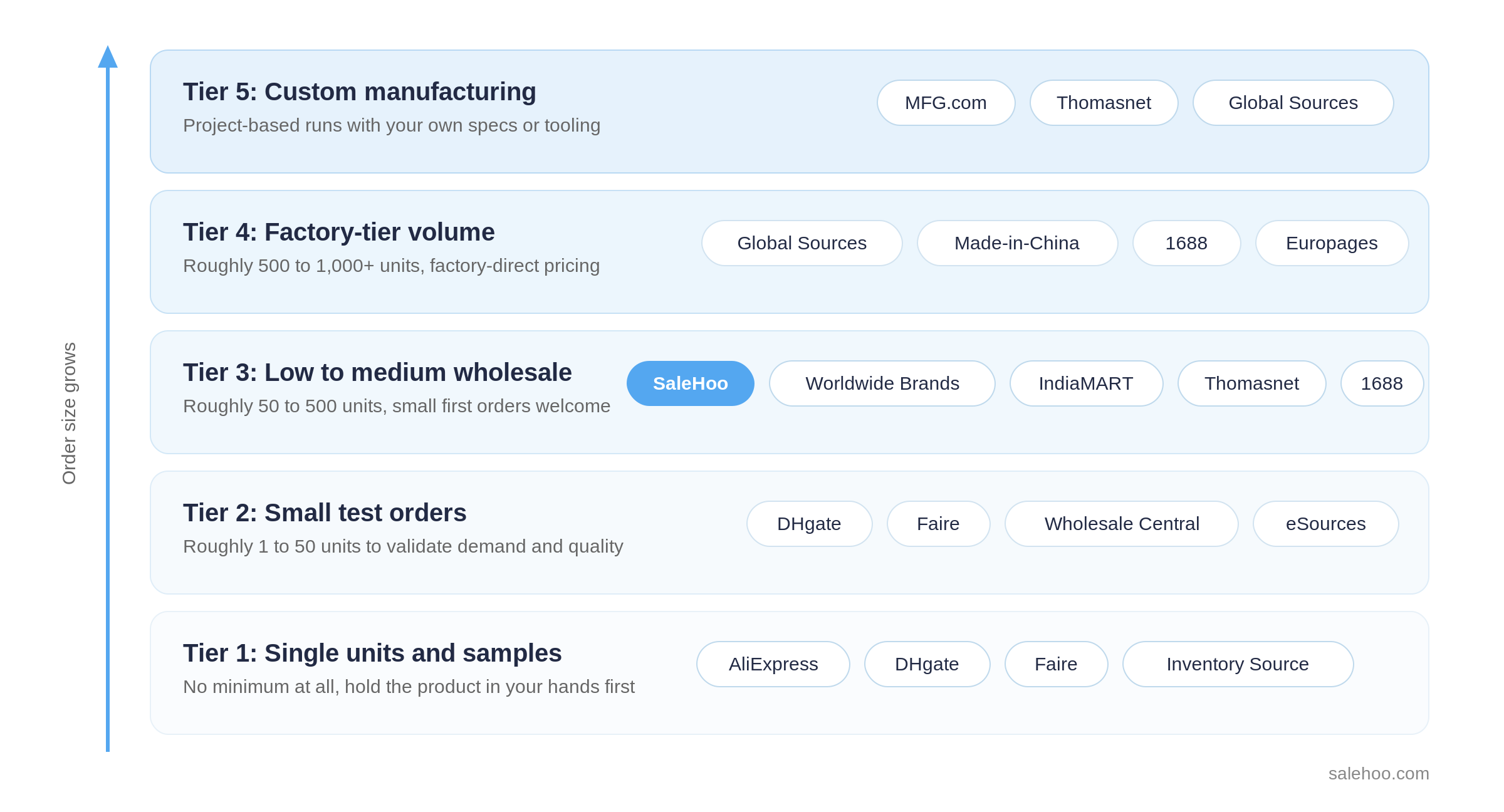Viewport: 1504px width, 812px height.
Task: Click the Wholesale Central pill
Action: 1121,524
